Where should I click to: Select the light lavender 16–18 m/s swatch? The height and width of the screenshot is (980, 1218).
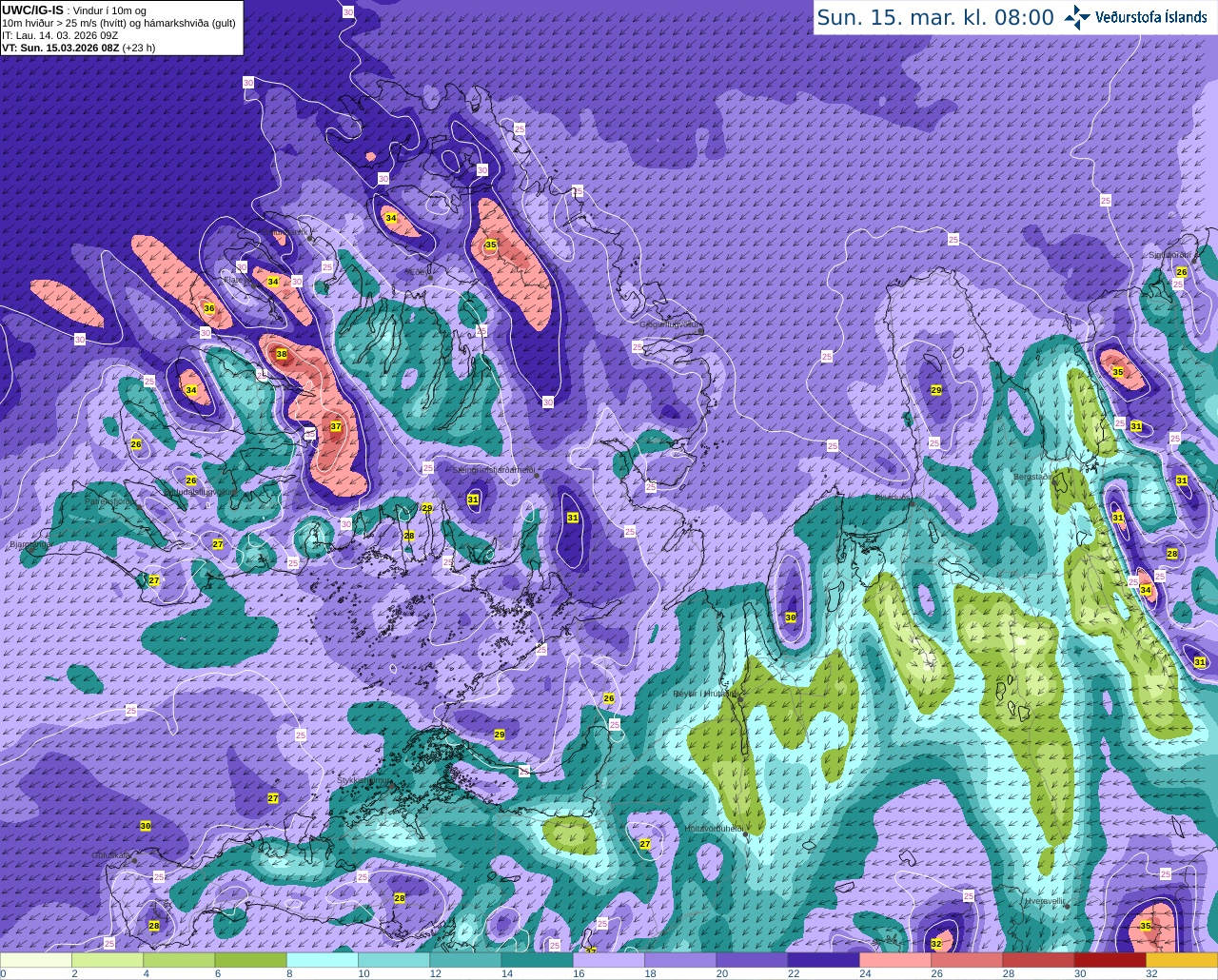click(609, 960)
